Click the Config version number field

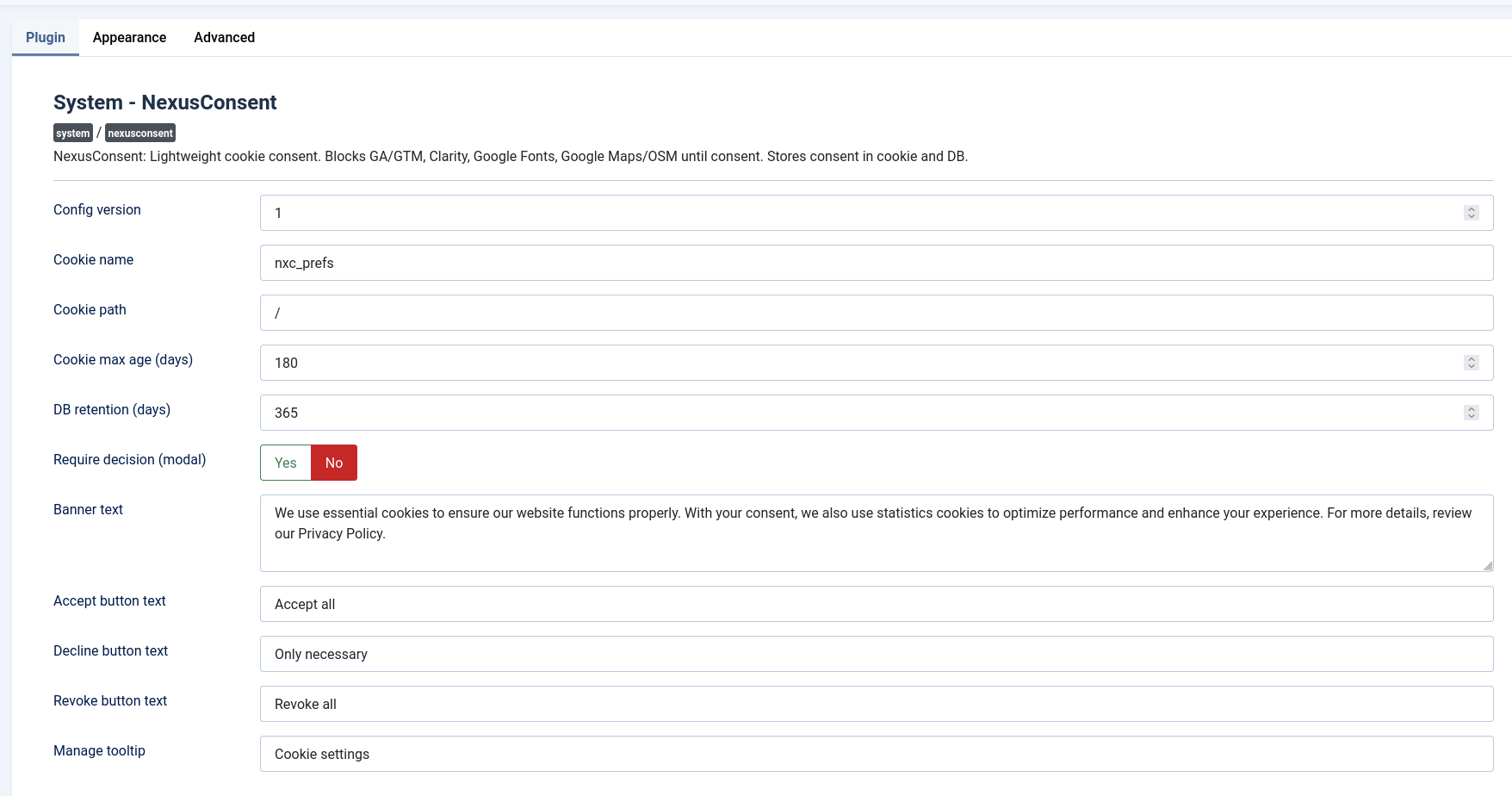(x=861, y=213)
